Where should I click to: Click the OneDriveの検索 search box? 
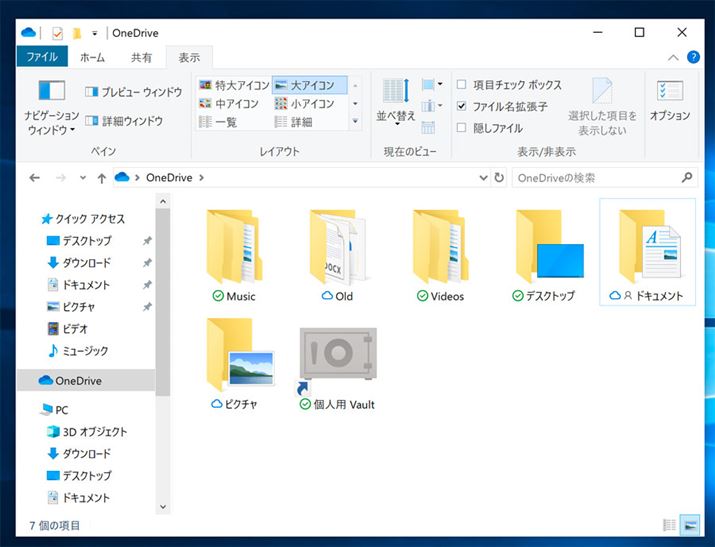click(x=605, y=178)
